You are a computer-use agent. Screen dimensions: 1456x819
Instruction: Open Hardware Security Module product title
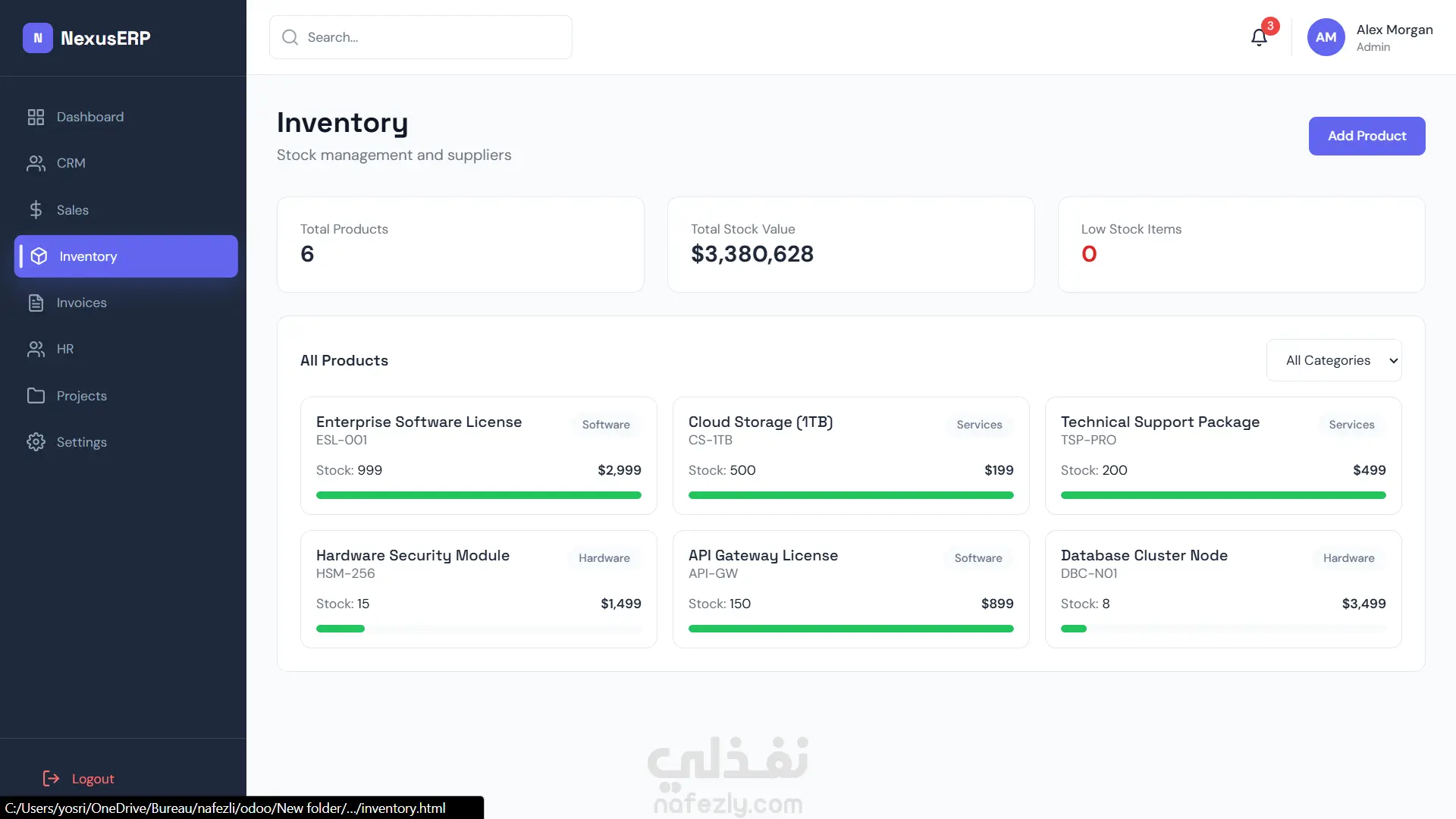click(413, 555)
